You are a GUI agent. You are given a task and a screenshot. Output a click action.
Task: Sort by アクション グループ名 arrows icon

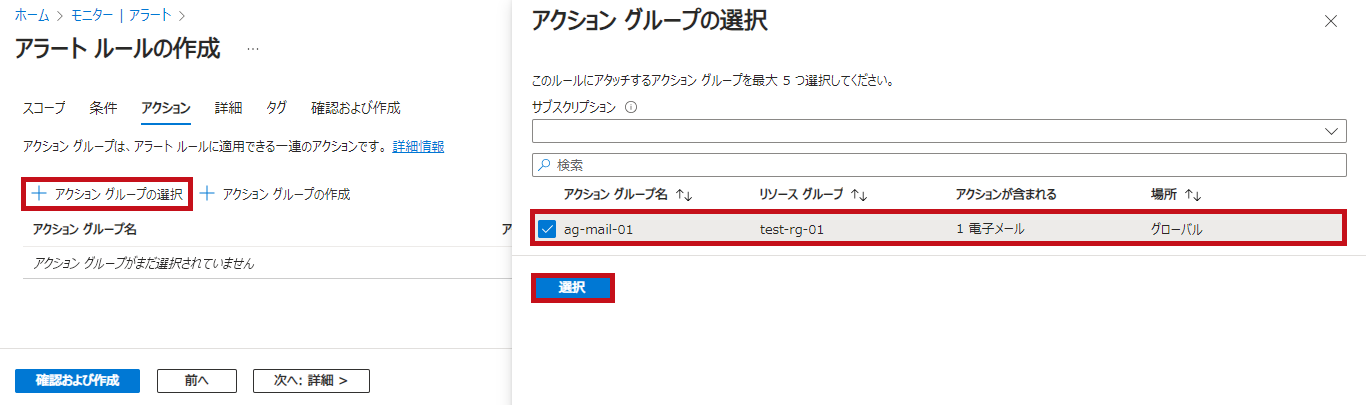[x=684, y=195]
